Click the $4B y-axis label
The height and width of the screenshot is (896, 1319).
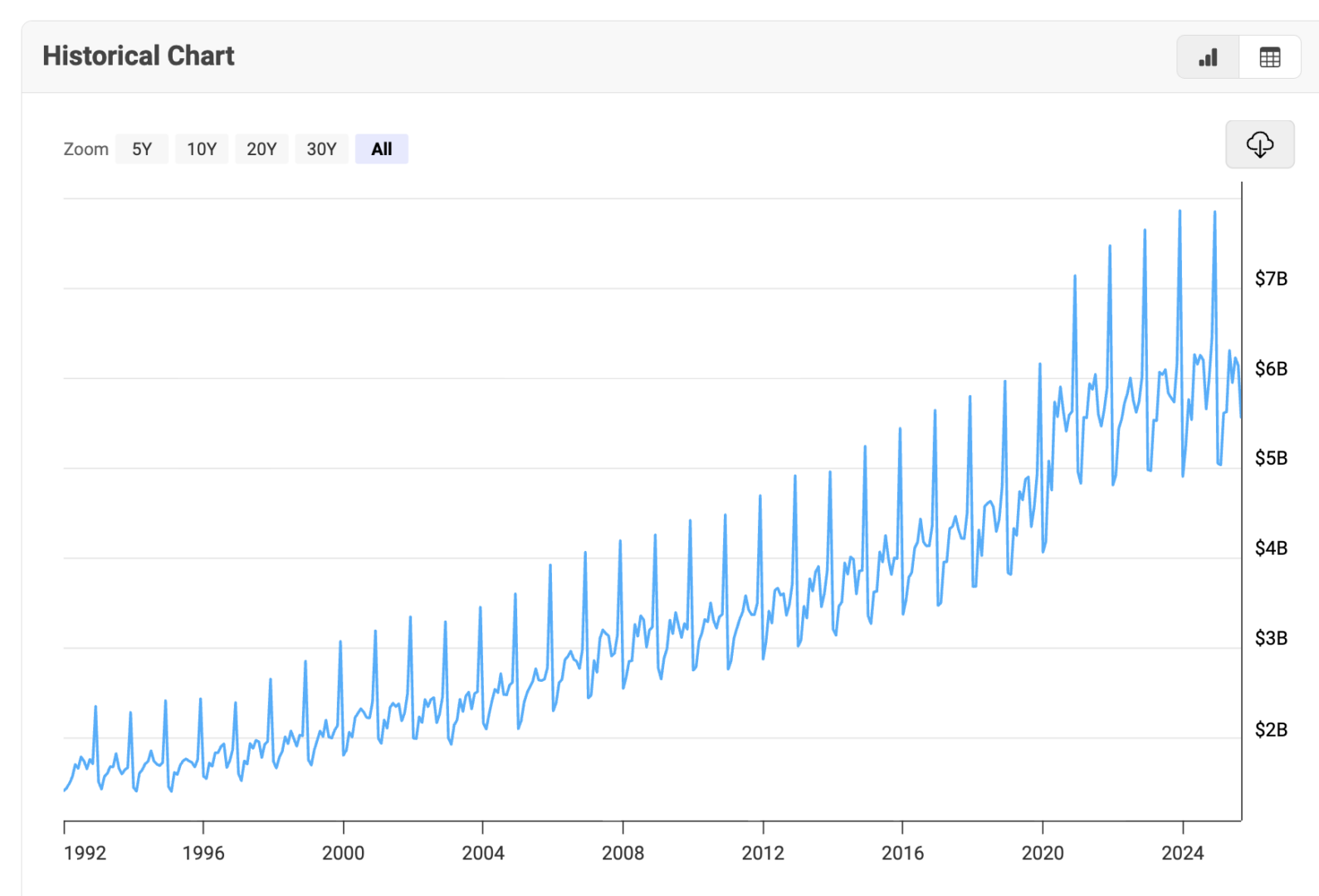click(x=1271, y=548)
